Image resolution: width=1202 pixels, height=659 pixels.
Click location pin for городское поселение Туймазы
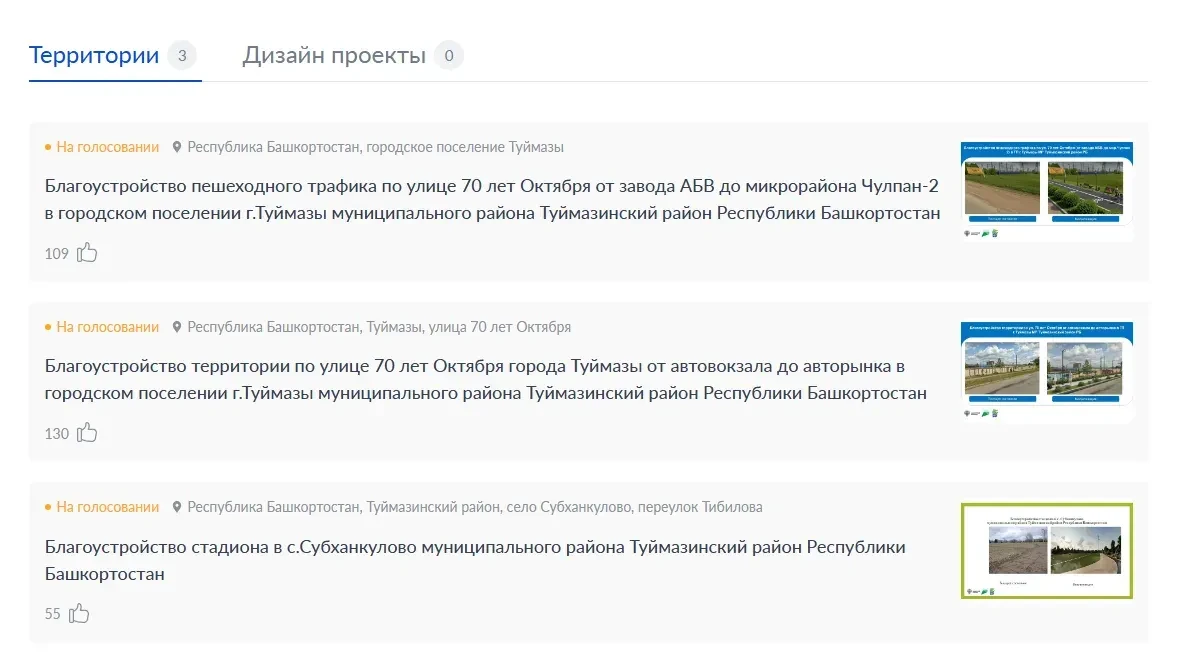pyautogui.click(x=177, y=147)
